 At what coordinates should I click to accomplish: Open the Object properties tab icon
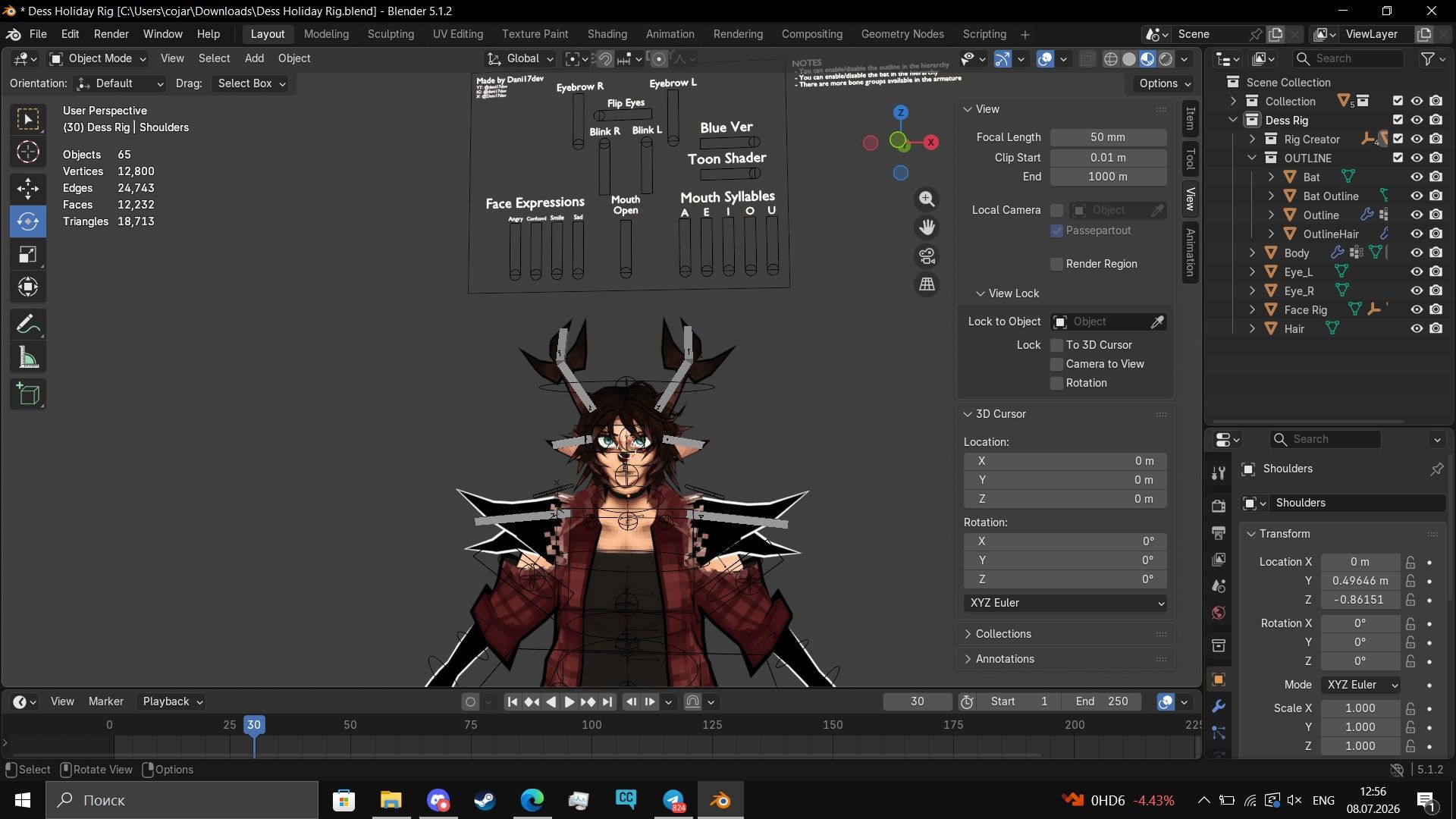click(1219, 679)
